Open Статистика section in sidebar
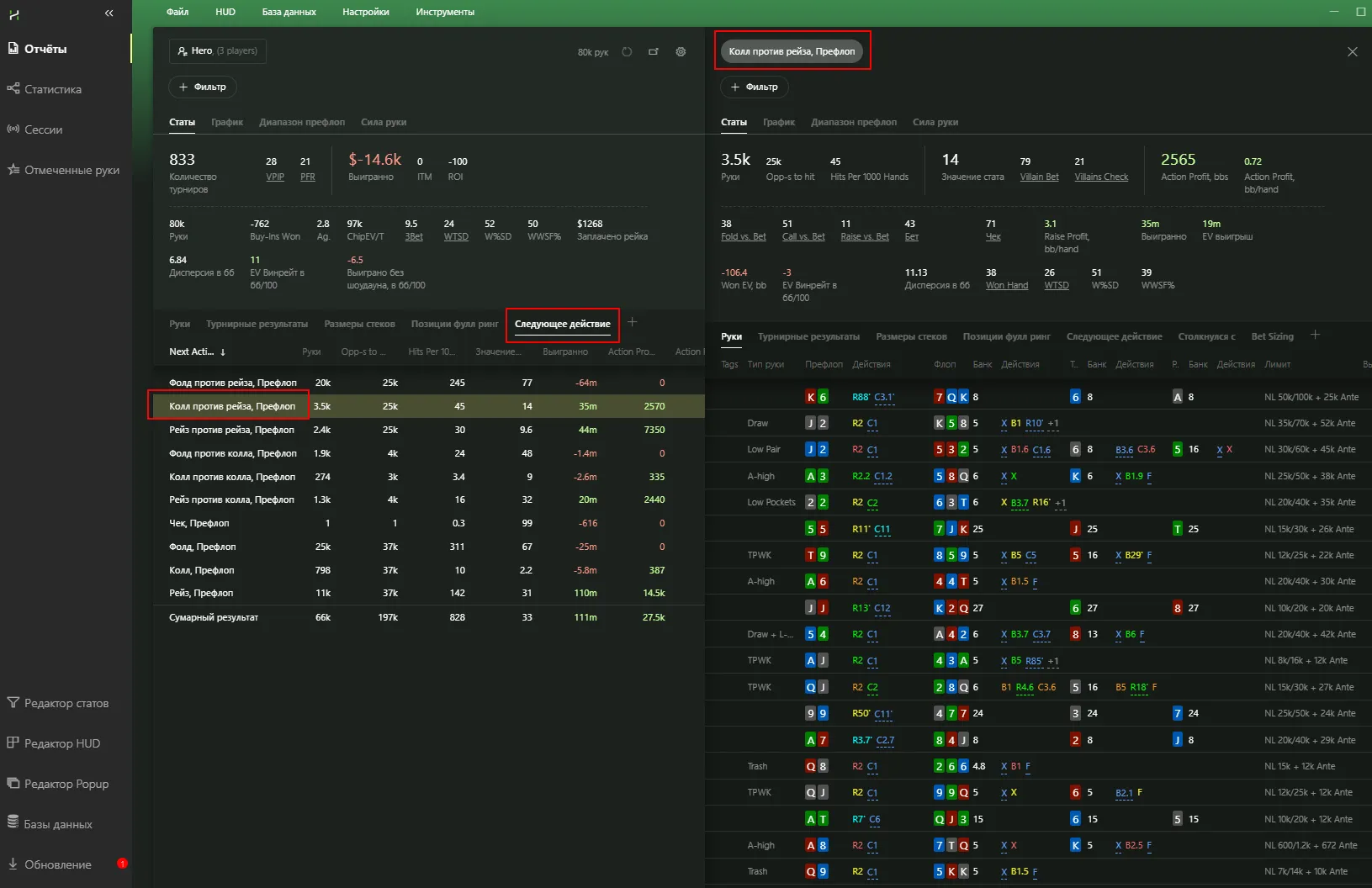1372x888 pixels. 52,89
